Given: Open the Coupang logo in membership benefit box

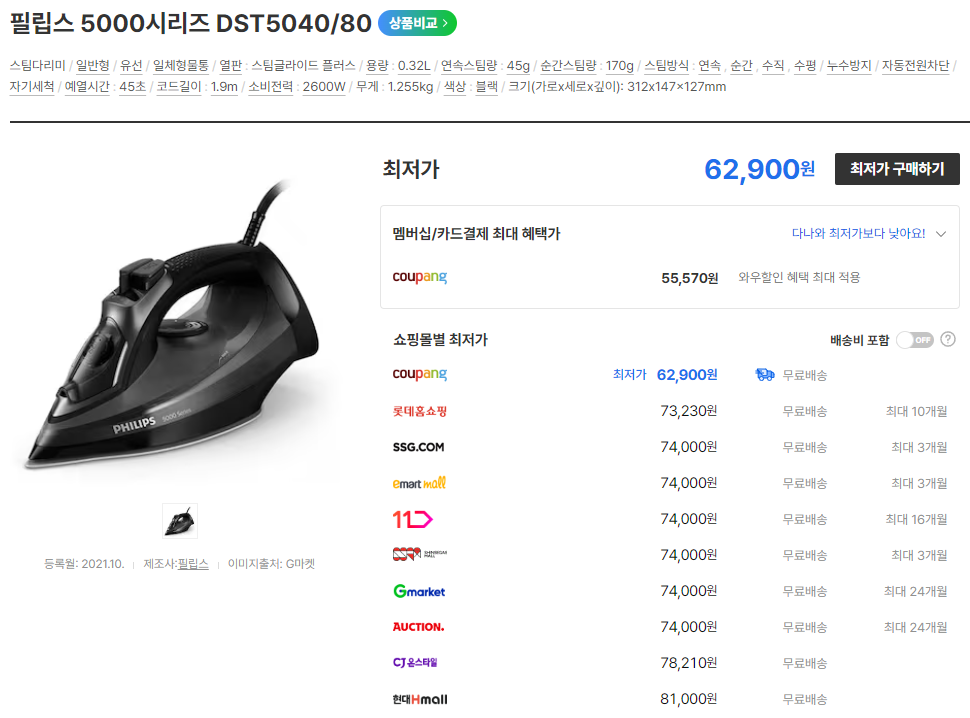Looking at the screenshot, I should (x=419, y=277).
